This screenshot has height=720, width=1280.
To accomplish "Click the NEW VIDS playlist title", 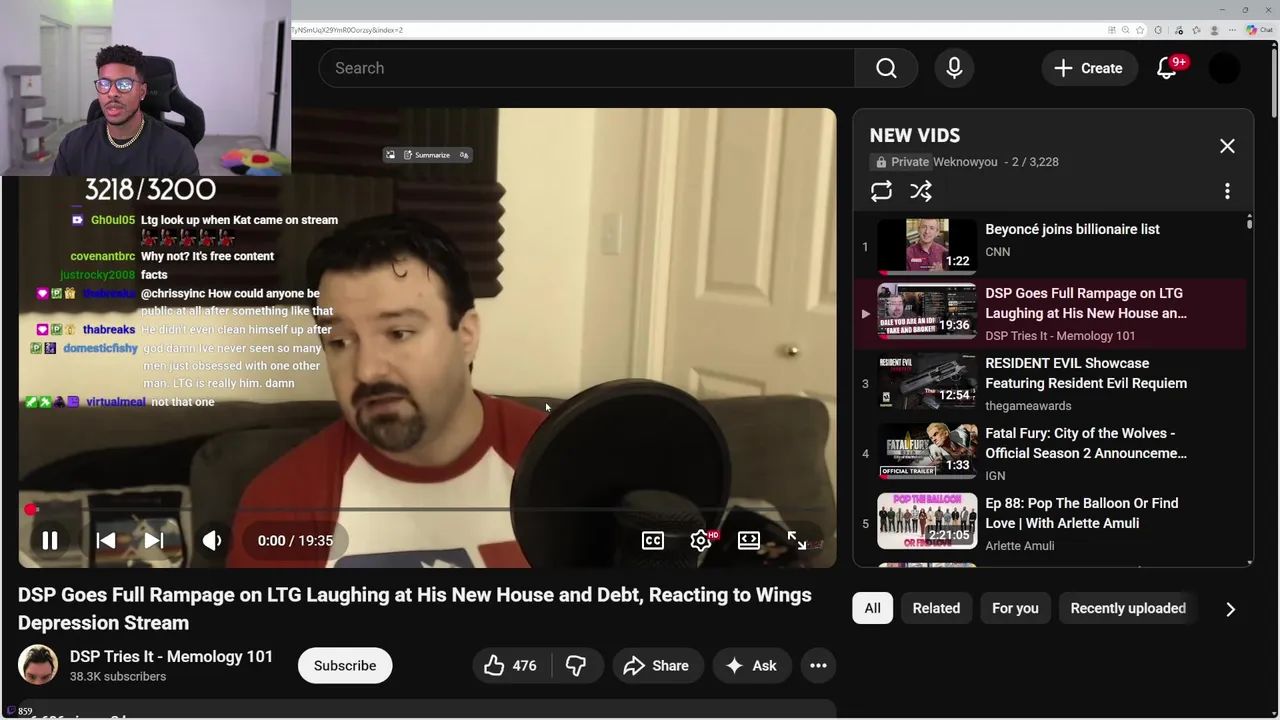I will (914, 135).
